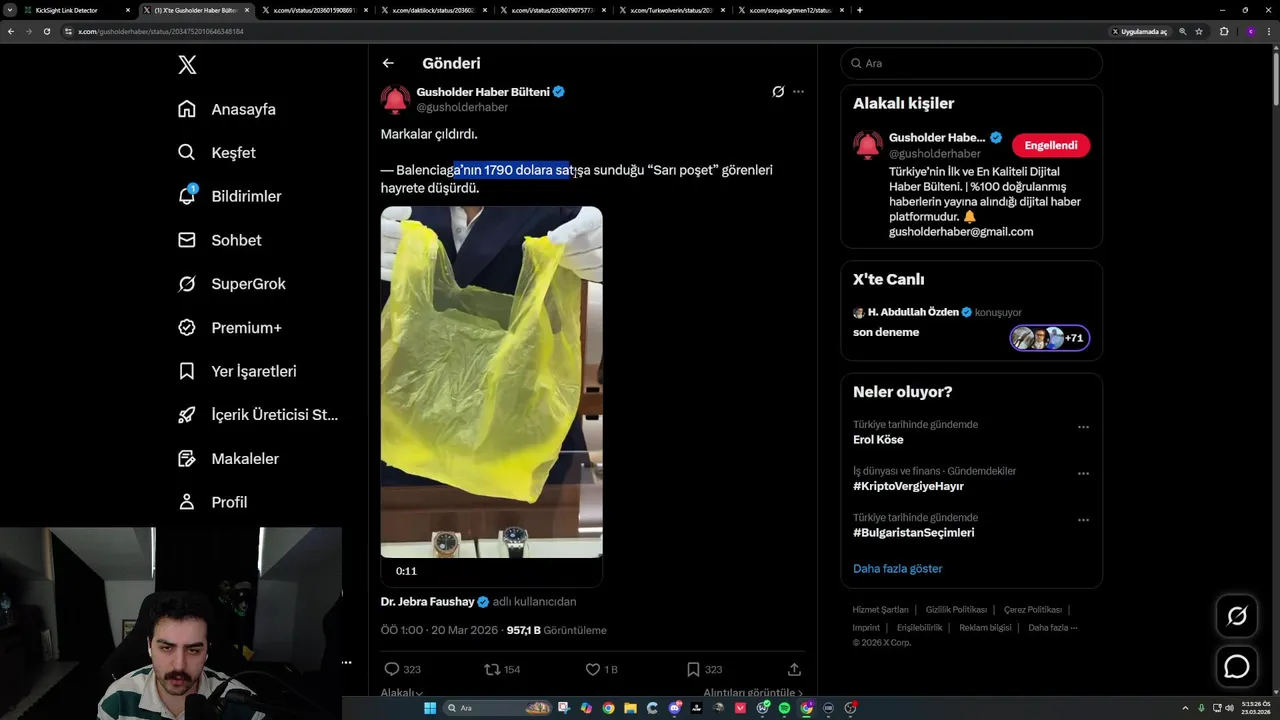Click Alıntıları görüntüle link
Image resolution: width=1280 pixels, height=720 pixels.
pyautogui.click(x=753, y=693)
